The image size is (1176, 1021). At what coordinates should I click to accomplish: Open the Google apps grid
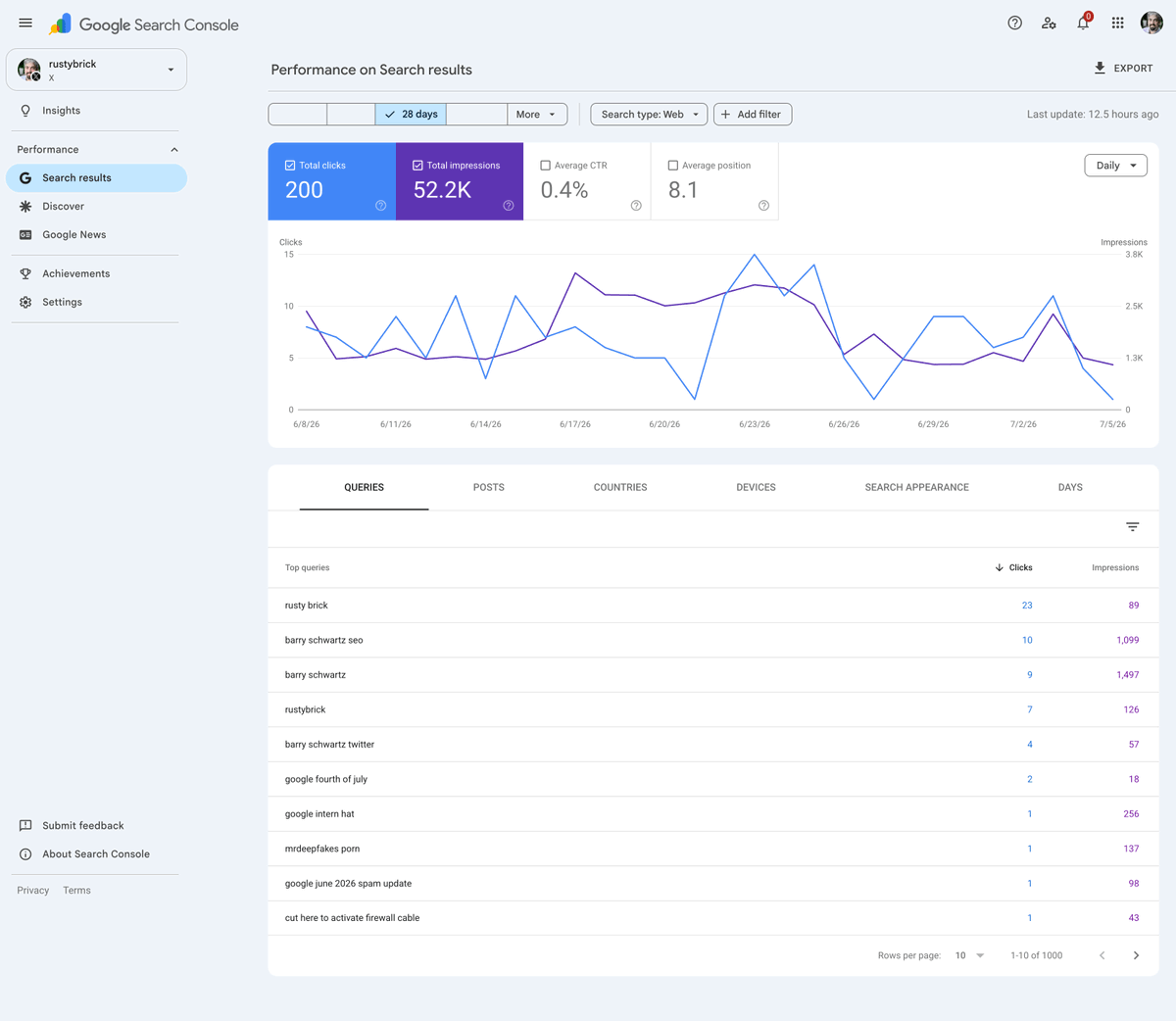pos(1117,23)
